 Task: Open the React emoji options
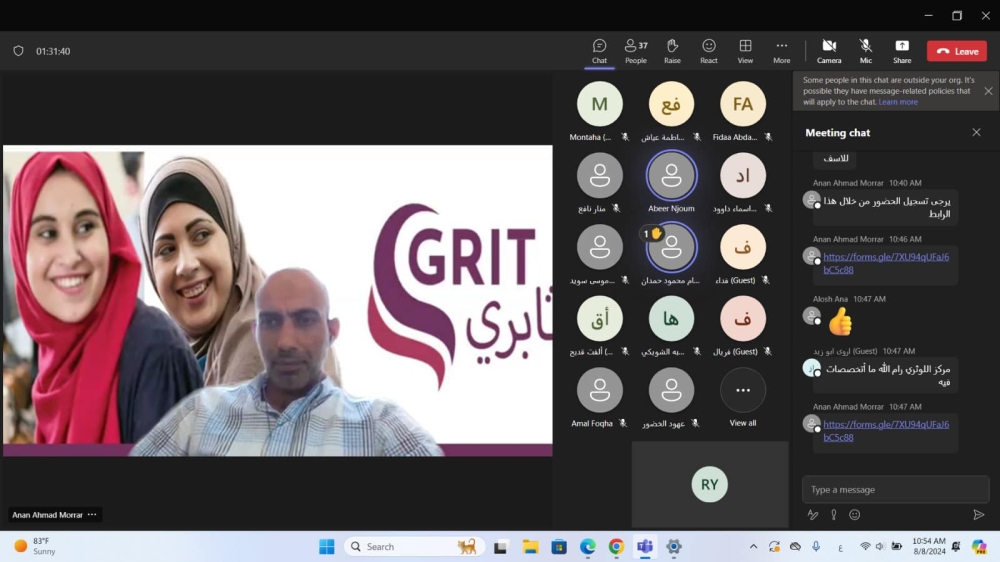point(709,51)
